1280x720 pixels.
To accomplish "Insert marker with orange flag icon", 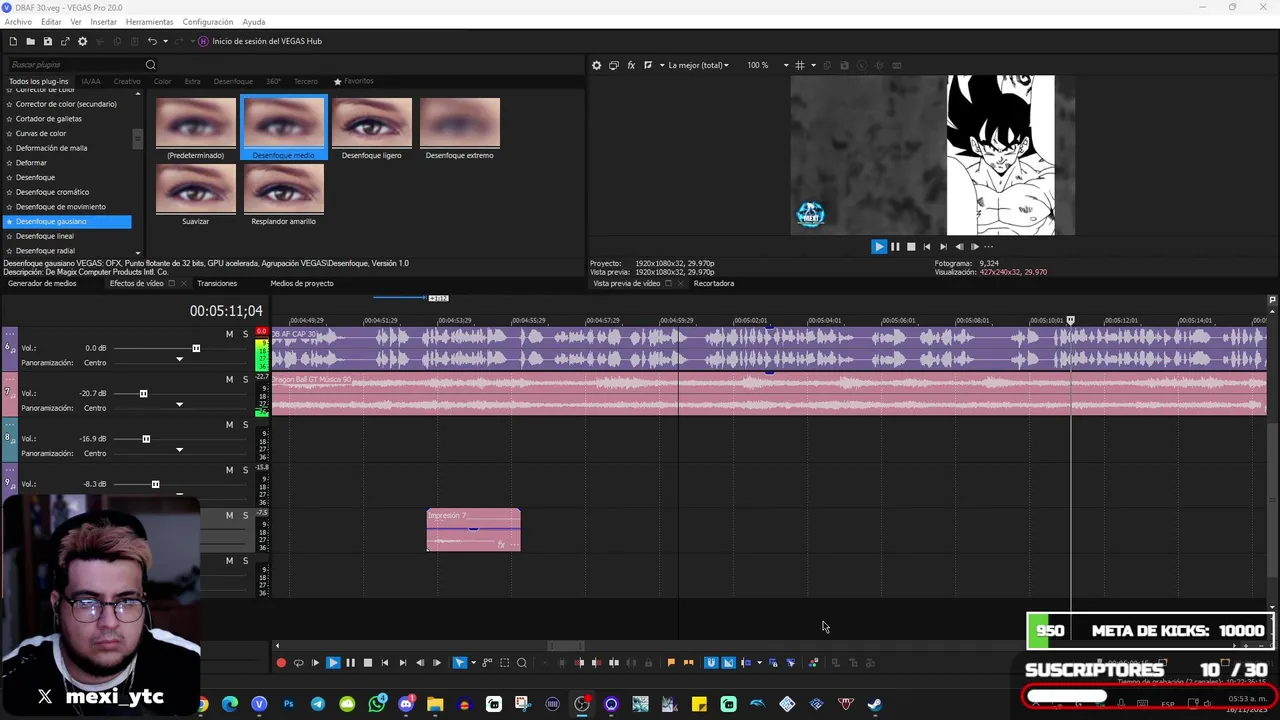I will [x=671, y=662].
